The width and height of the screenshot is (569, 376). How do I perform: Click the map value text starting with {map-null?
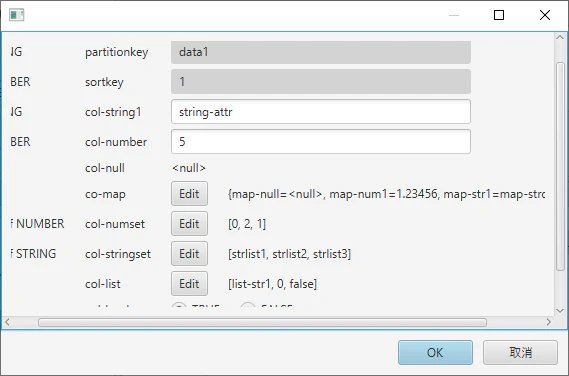click(x=386, y=194)
